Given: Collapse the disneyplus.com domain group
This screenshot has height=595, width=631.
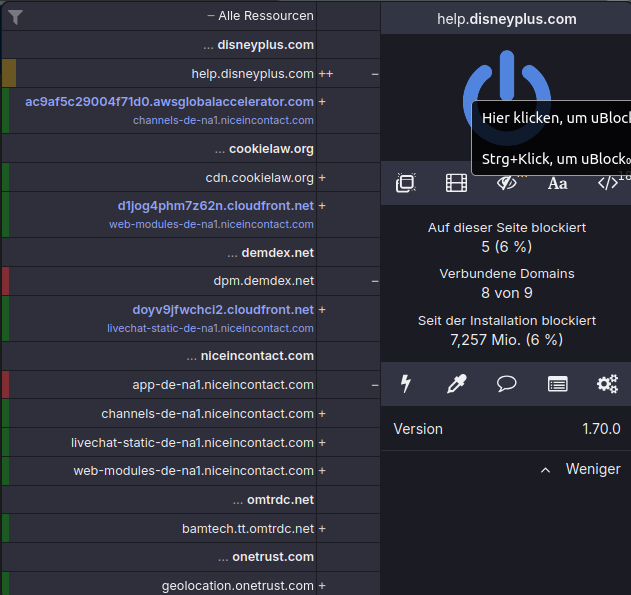Looking at the screenshot, I should (x=258, y=45).
